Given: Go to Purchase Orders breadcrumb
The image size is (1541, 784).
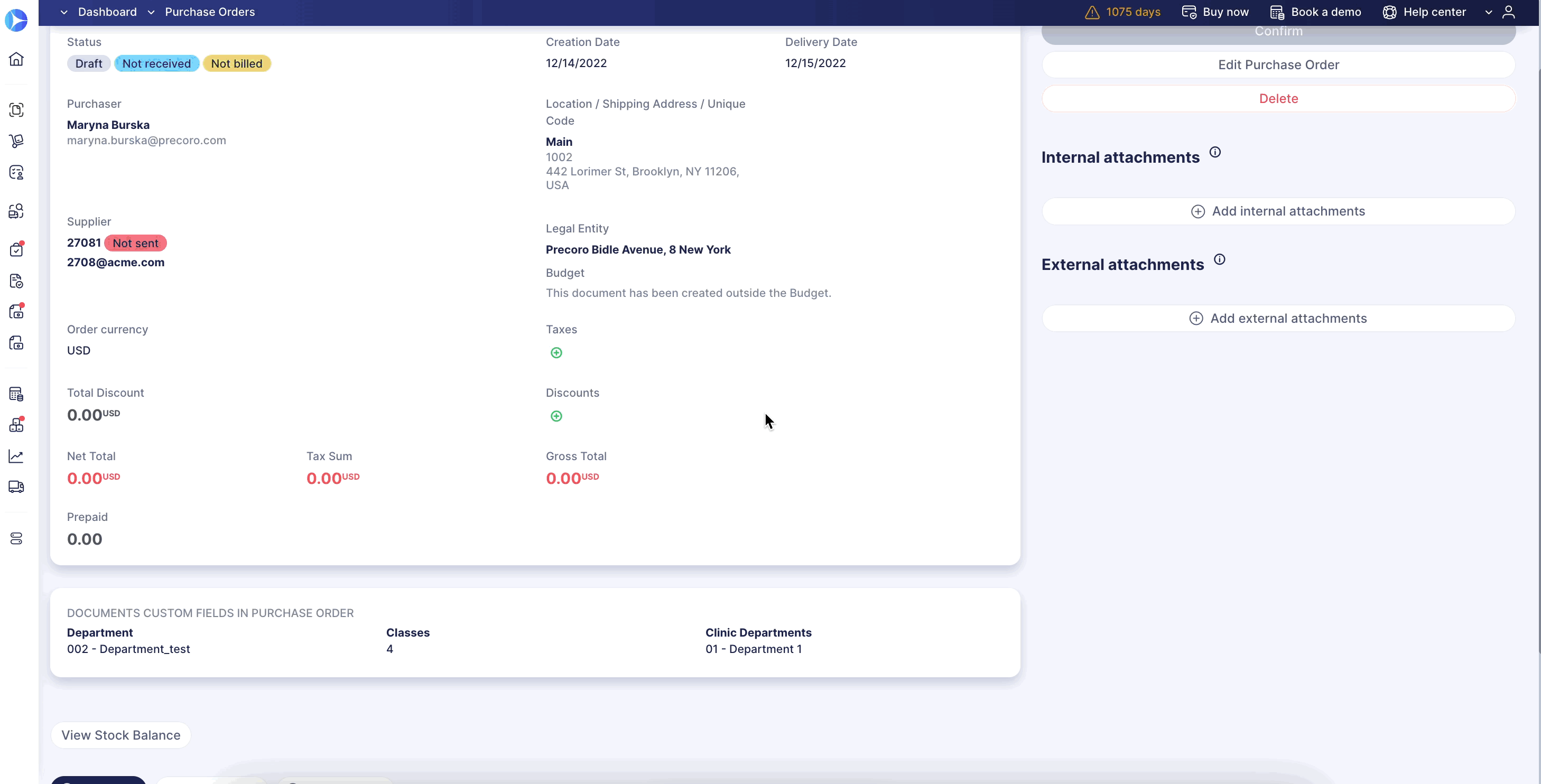Looking at the screenshot, I should pyautogui.click(x=210, y=12).
